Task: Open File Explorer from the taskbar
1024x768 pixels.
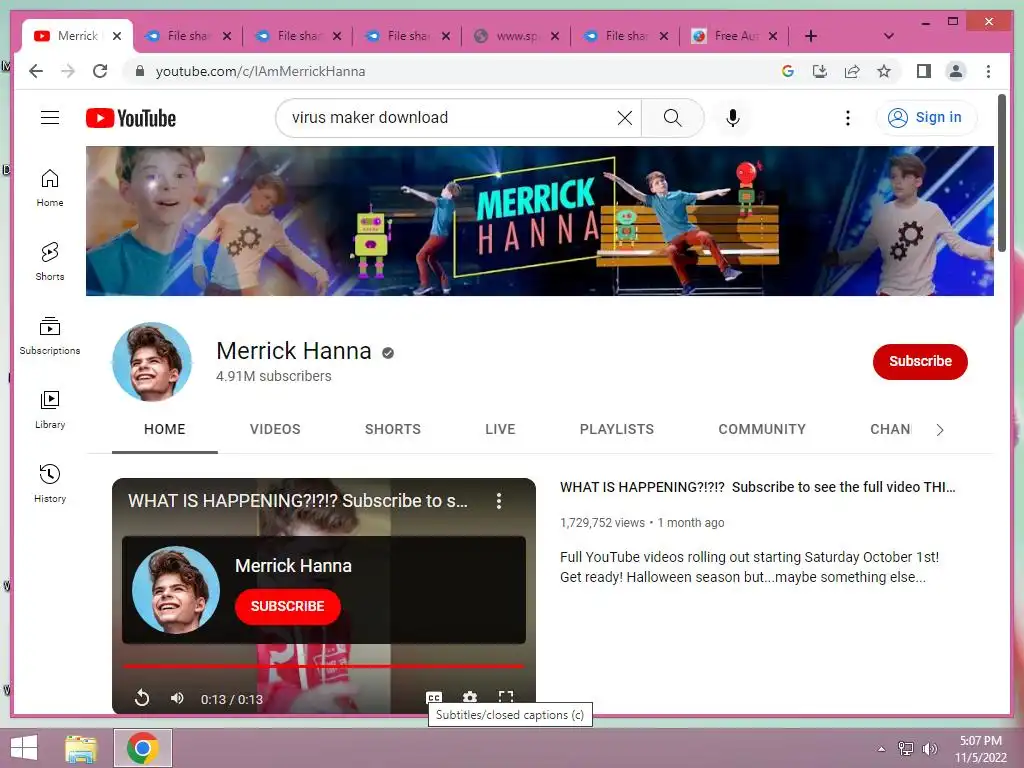Action: point(81,748)
